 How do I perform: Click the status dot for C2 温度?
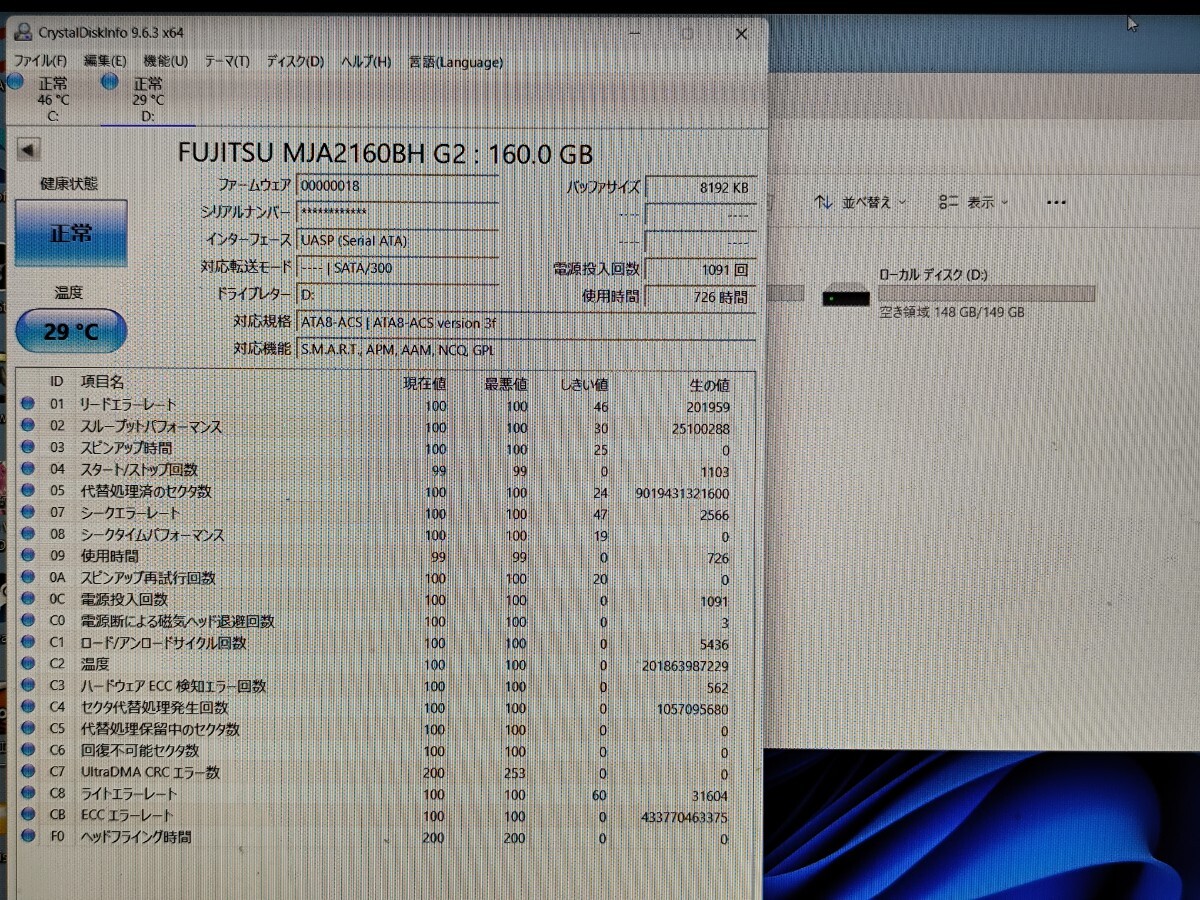click(x=28, y=664)
